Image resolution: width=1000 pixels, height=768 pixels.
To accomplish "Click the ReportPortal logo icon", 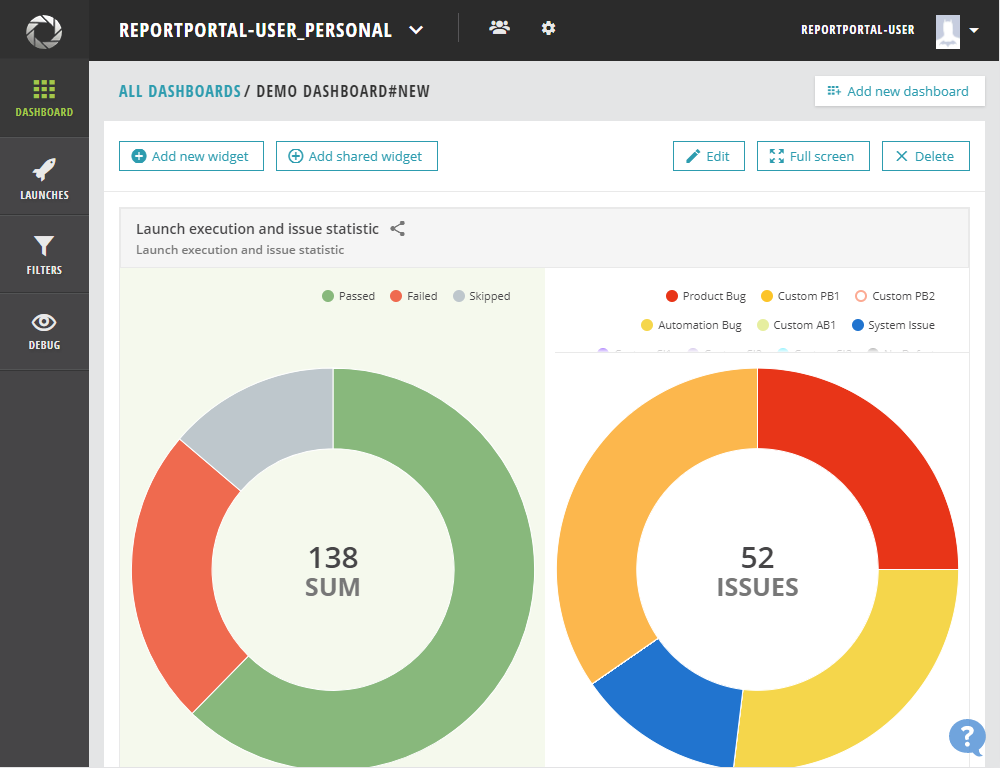I will point(44,30).
